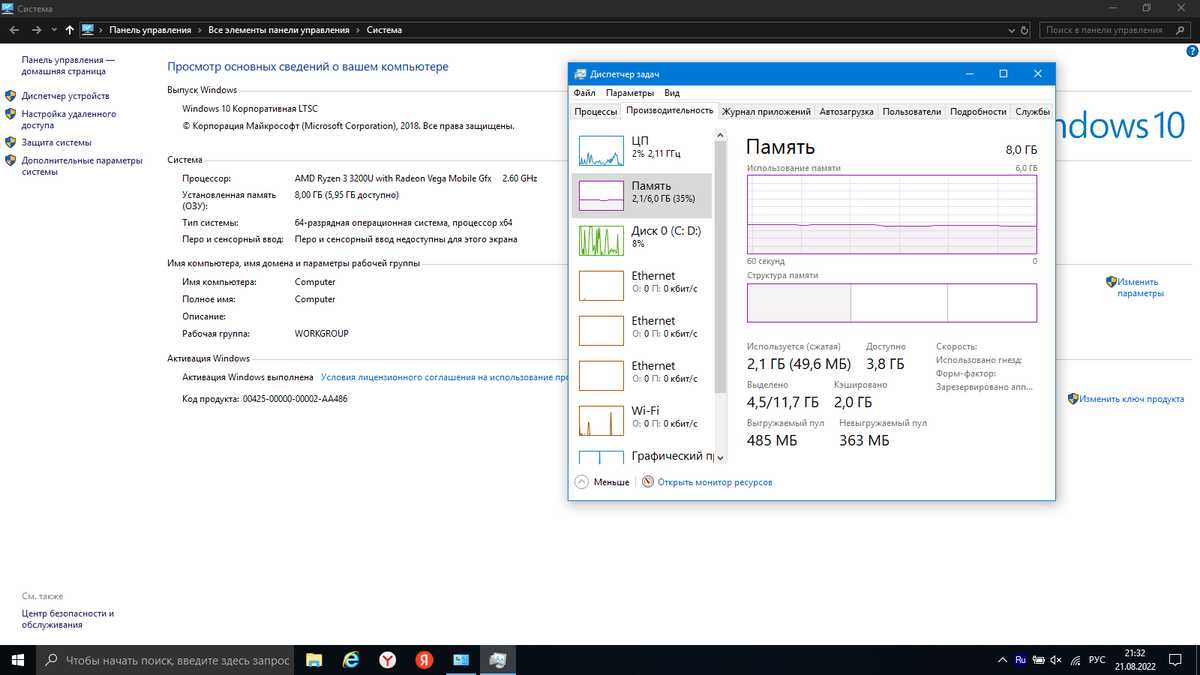Open the Параметры menu in Task Manager
Screen dimensions: 1200x675
(x=630, y=92)
